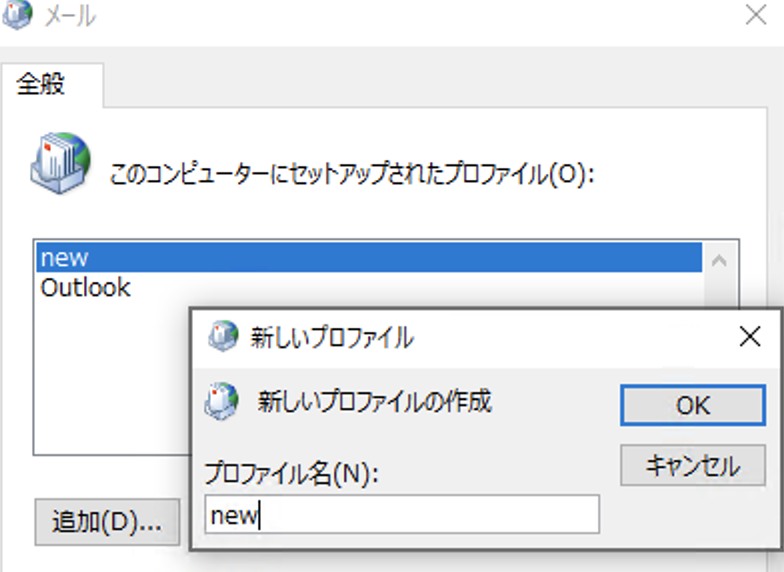Viewport: 784px width, 572px height.
Task: Confirm with the OK button
Action: click(x=693, y=405)
